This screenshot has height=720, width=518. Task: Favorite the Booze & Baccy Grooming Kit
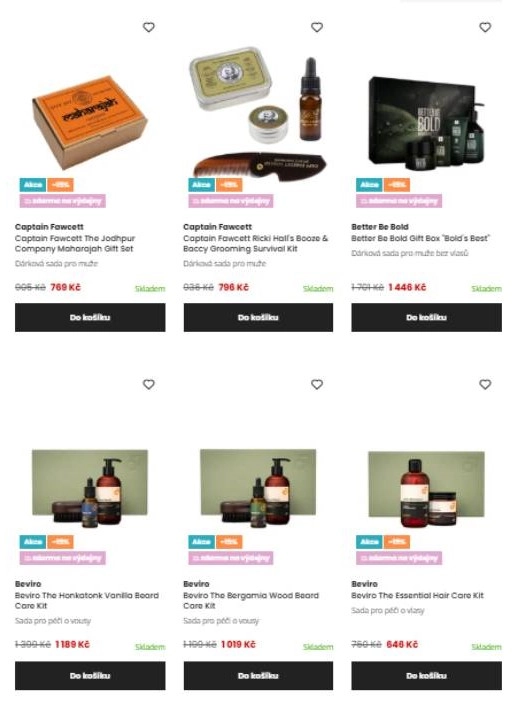317,28
